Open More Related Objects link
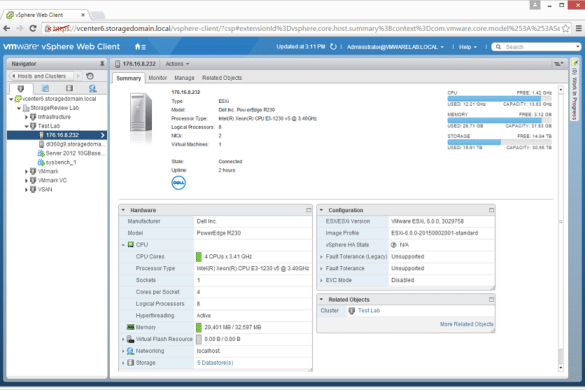Image resolution: width=585 pixels, height=390 pixels. coord(466,324)
